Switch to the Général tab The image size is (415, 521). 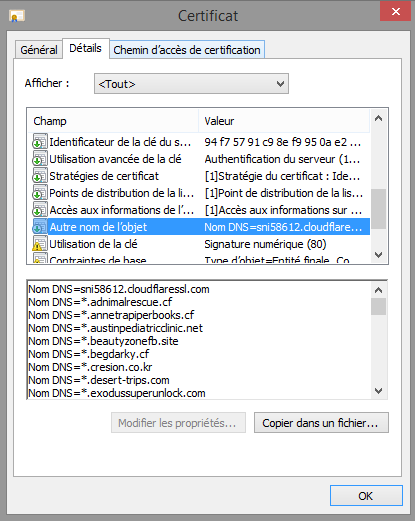pyautogui.click(x=39, y=50)
